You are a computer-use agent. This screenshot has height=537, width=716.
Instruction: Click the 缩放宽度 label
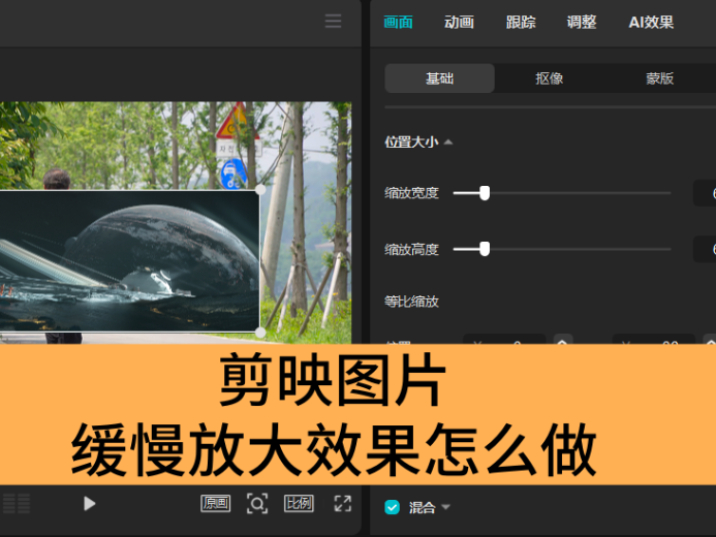(x=411, y=193)
